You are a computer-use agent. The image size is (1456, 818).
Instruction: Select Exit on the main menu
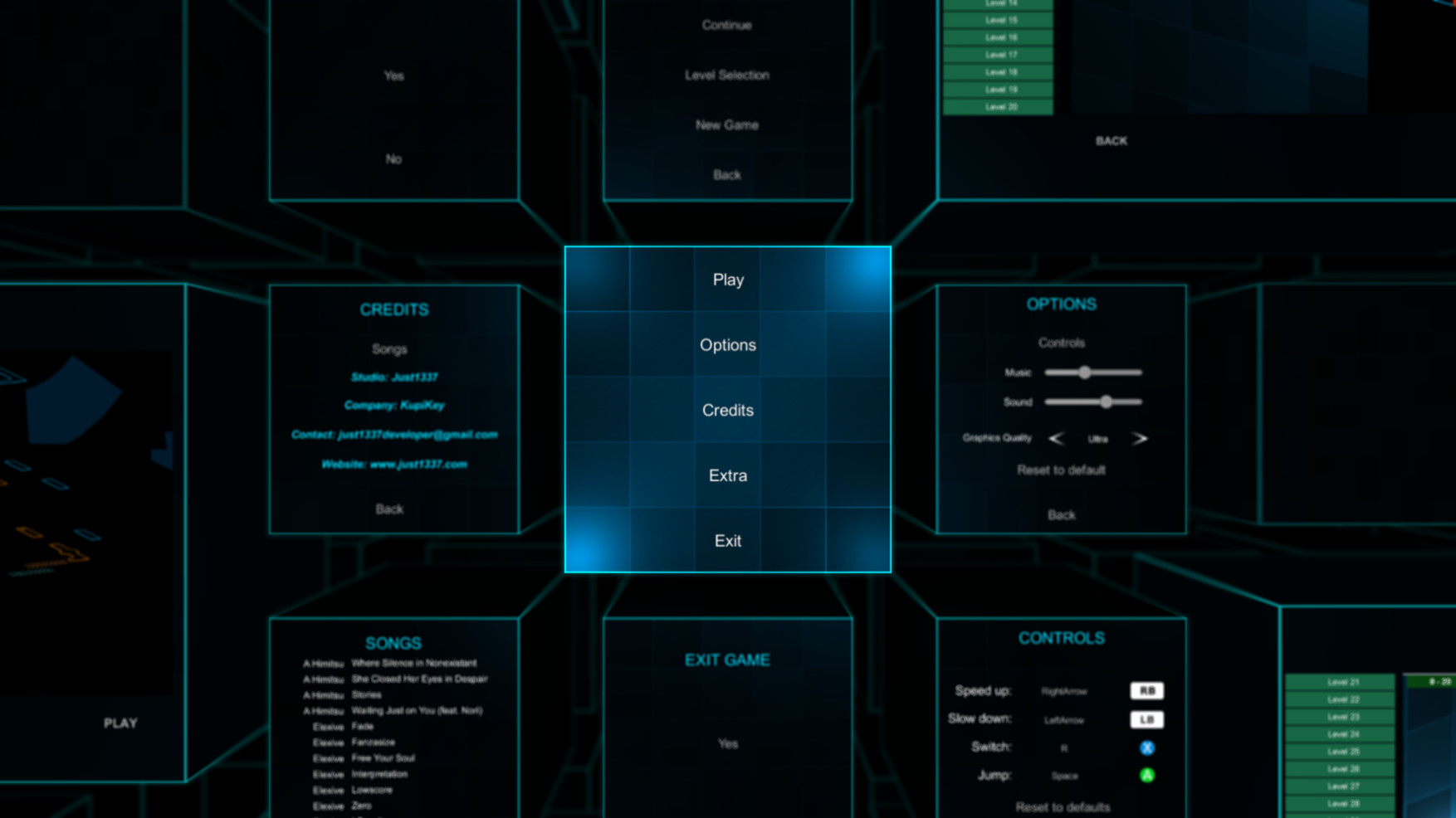click(728, 540)
